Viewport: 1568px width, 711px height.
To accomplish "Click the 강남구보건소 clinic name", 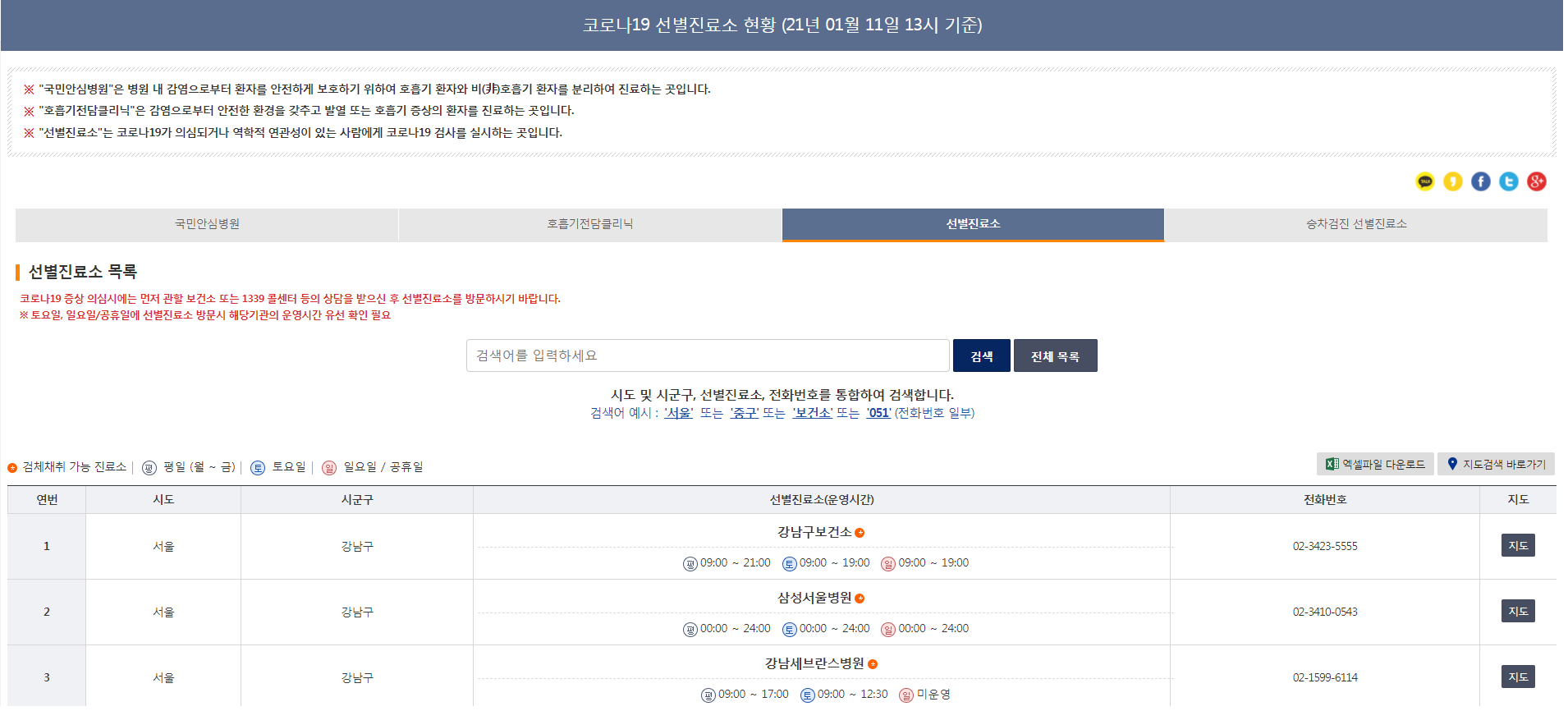I will (814, 532).
